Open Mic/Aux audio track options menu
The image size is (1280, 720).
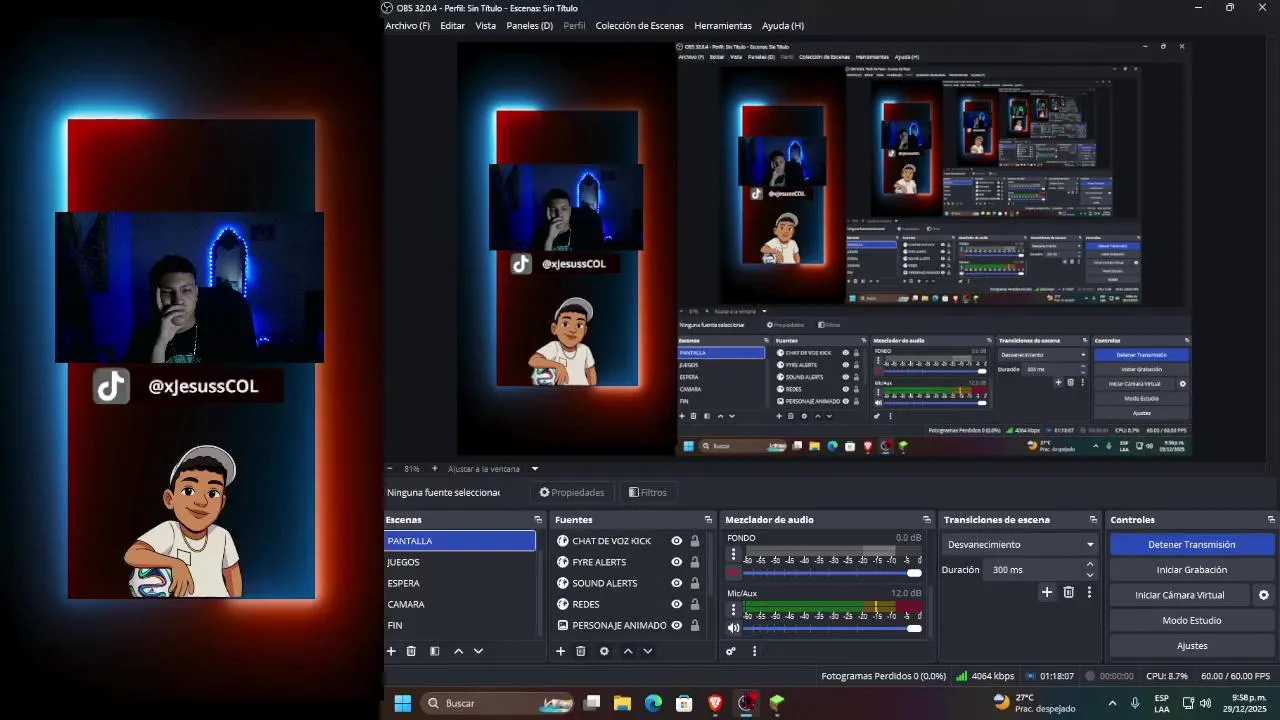point(733,609)
